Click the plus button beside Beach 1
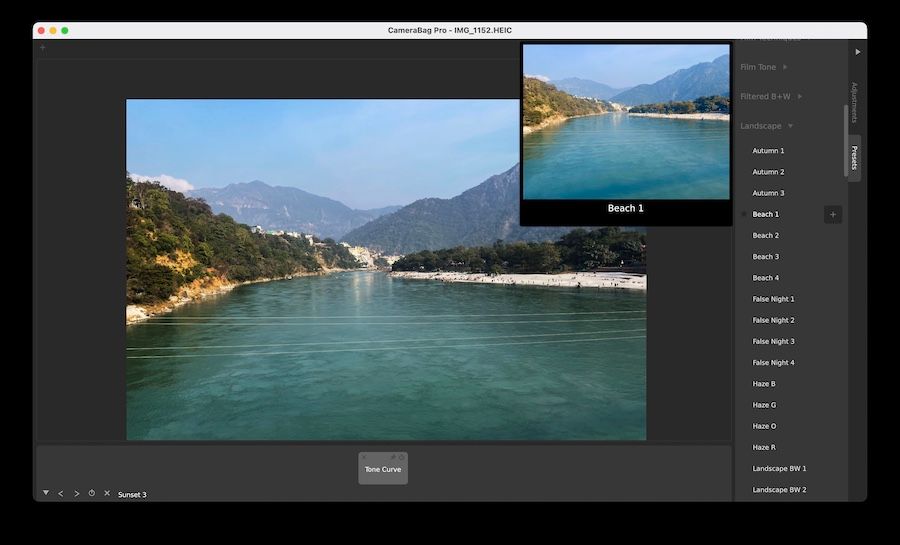900x545 pixels. [x=833, y=214]
